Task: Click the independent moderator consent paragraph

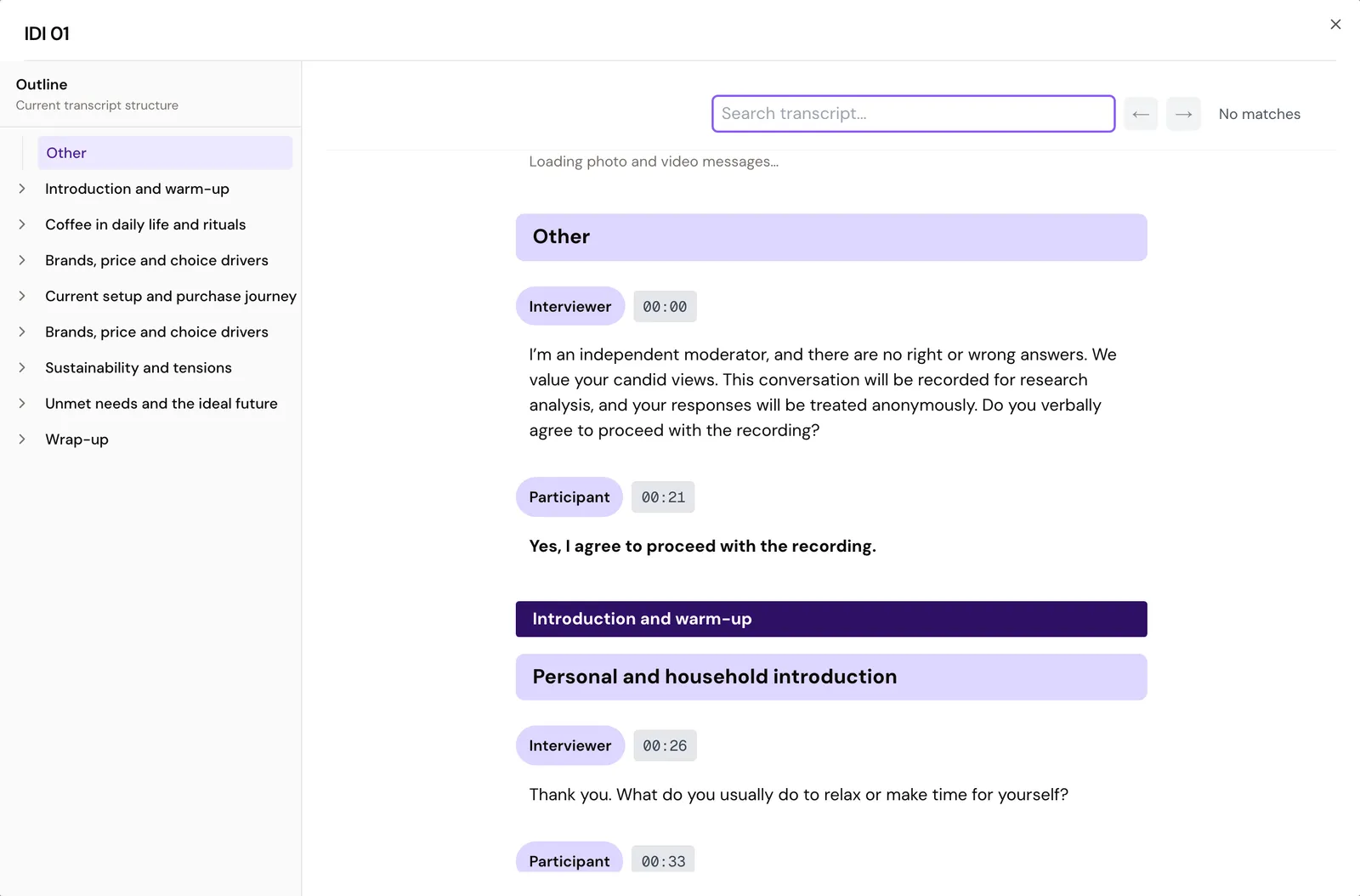Action: coord(823,392)
